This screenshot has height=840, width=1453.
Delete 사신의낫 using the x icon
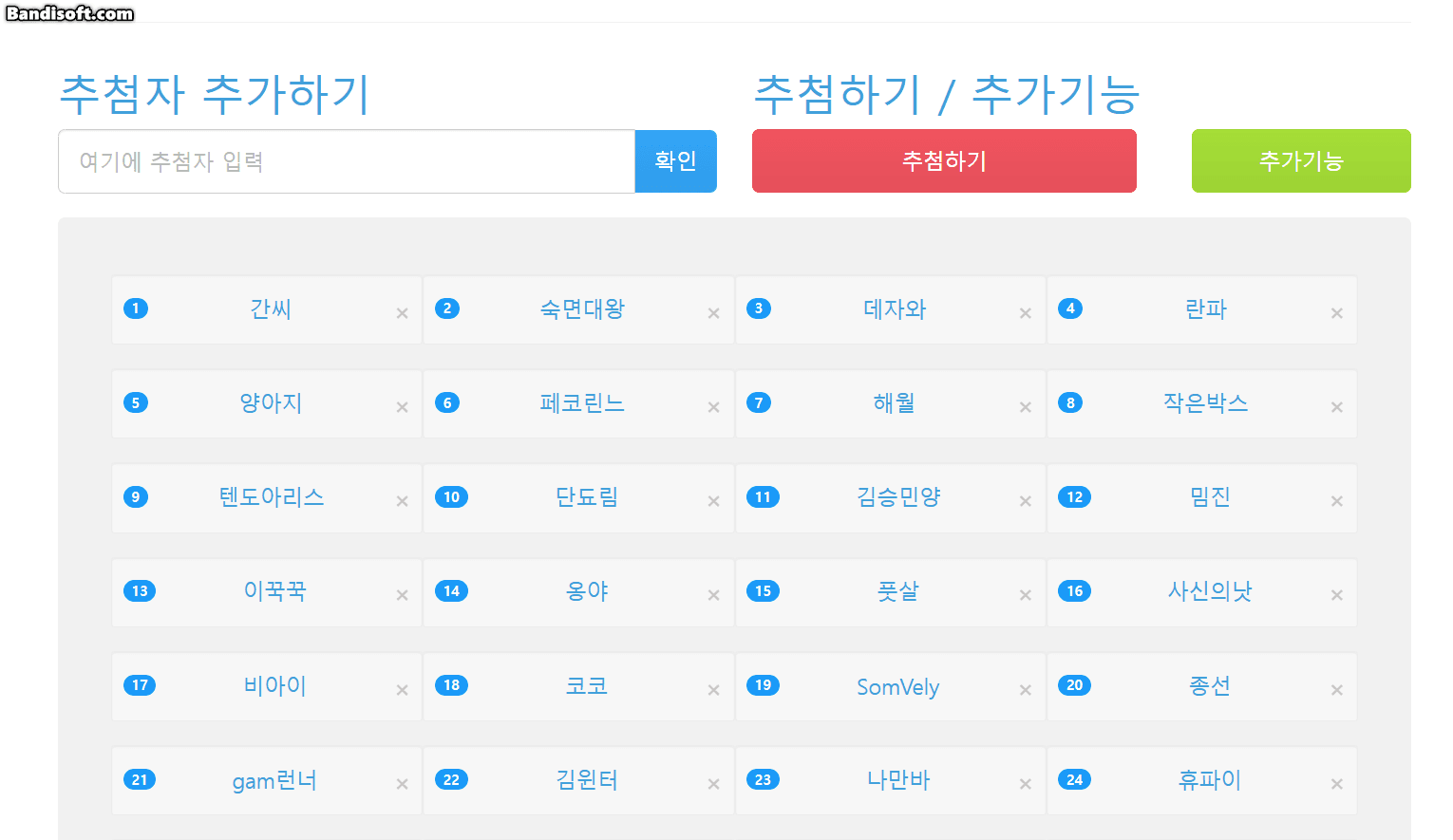pyautogui.click(x=1336, y=595)
